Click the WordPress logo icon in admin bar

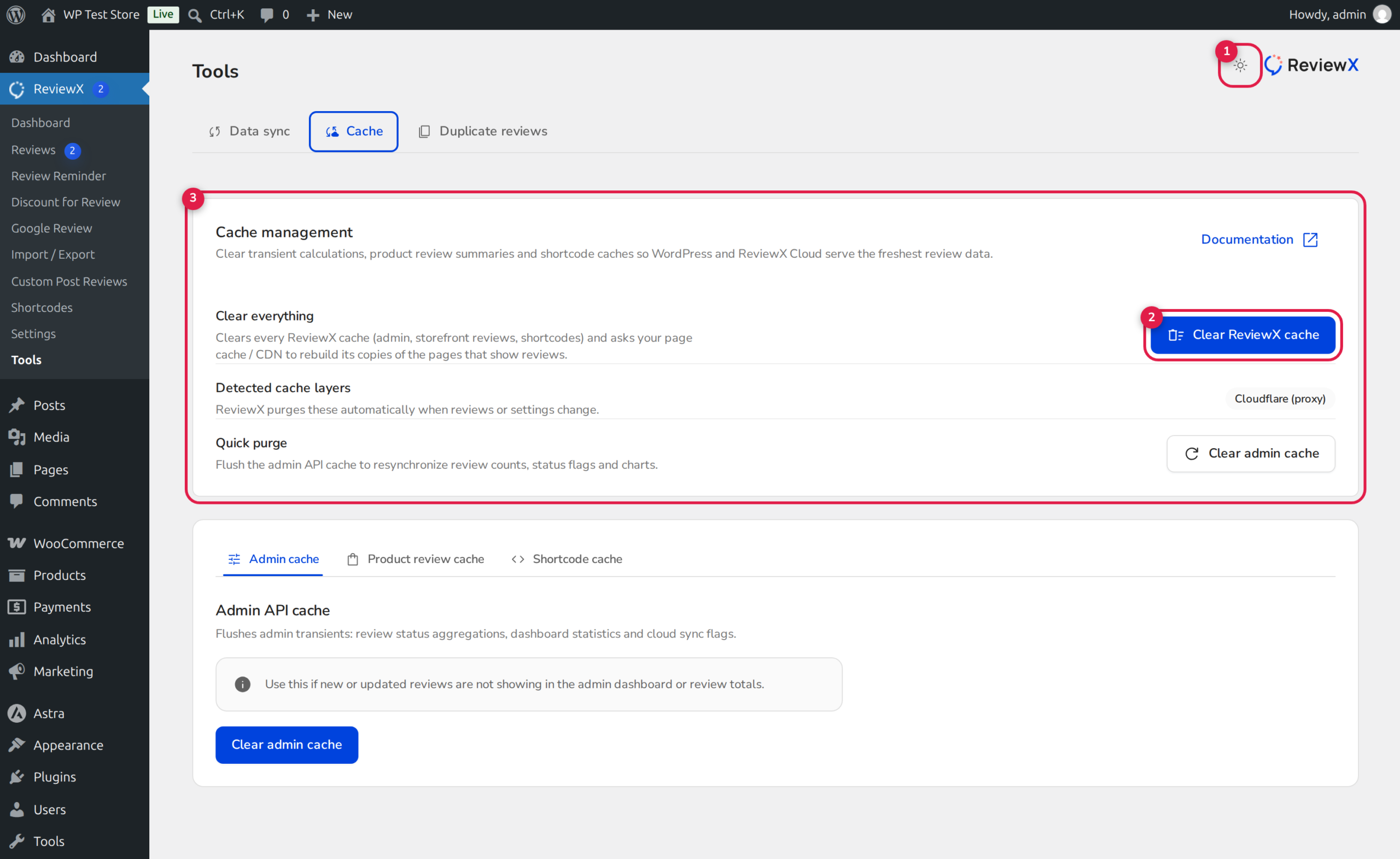[x=16, y=15]
